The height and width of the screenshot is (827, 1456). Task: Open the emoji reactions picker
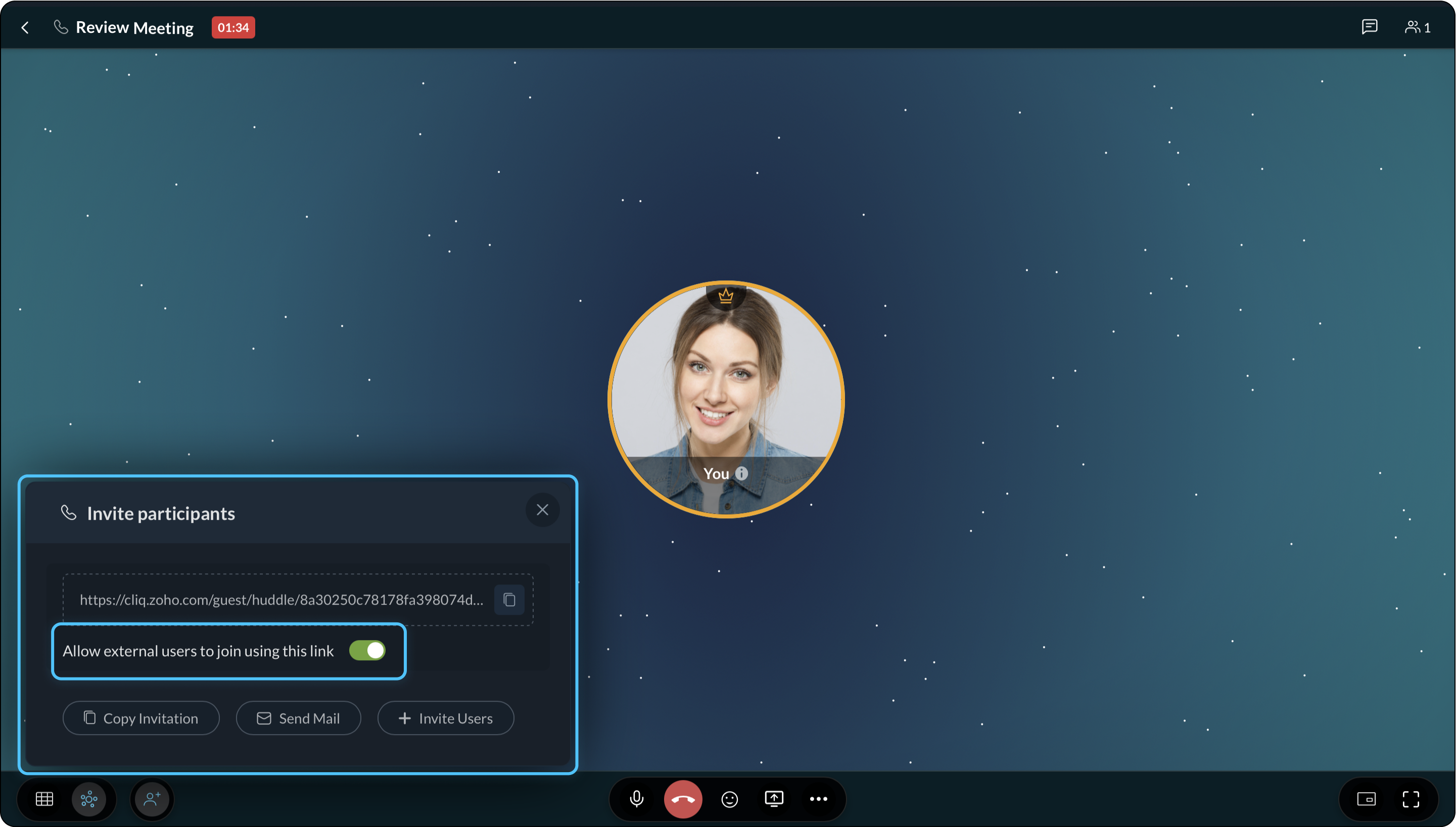pyautogui.click(x=729, y=799)
